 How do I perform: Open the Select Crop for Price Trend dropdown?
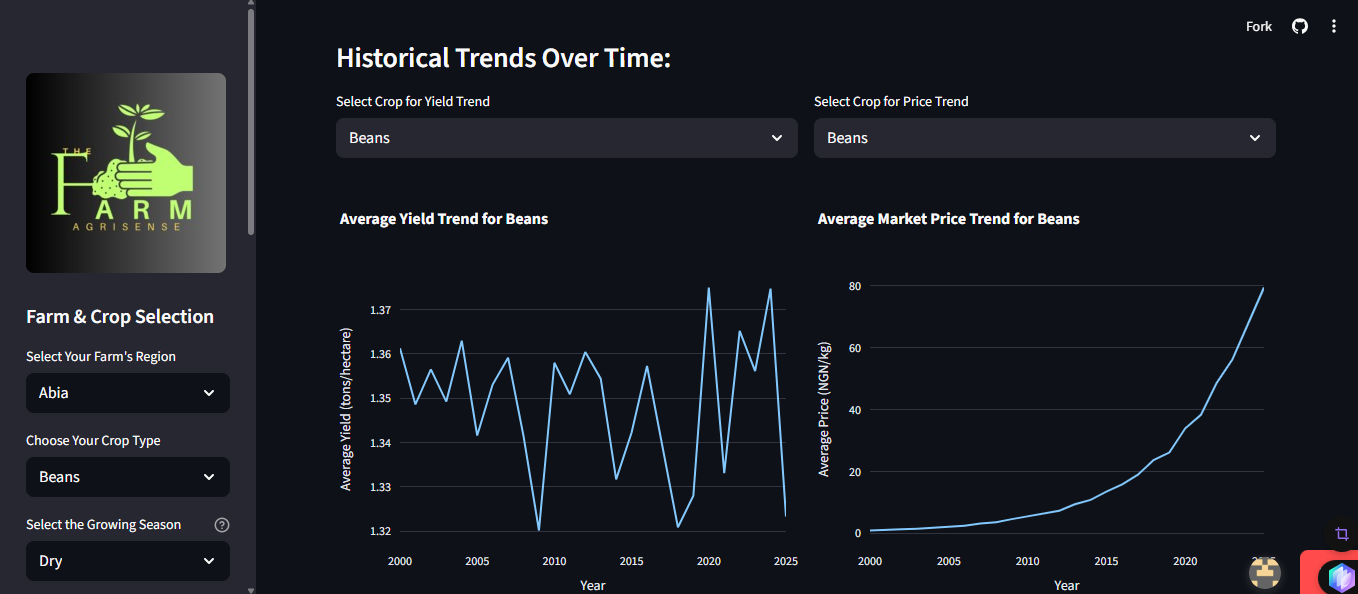[x=1044, y=138]
